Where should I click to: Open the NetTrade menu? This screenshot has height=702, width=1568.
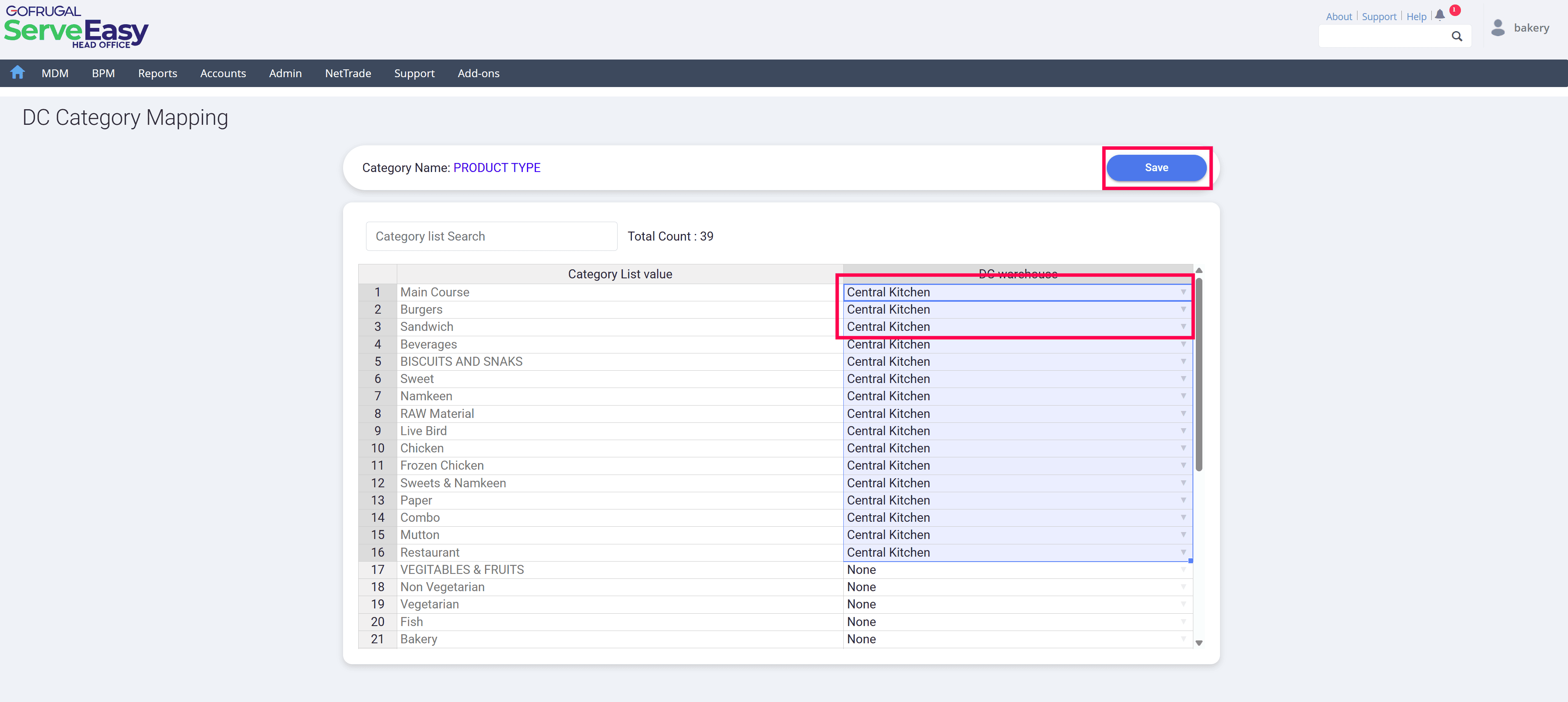(348, 73)
